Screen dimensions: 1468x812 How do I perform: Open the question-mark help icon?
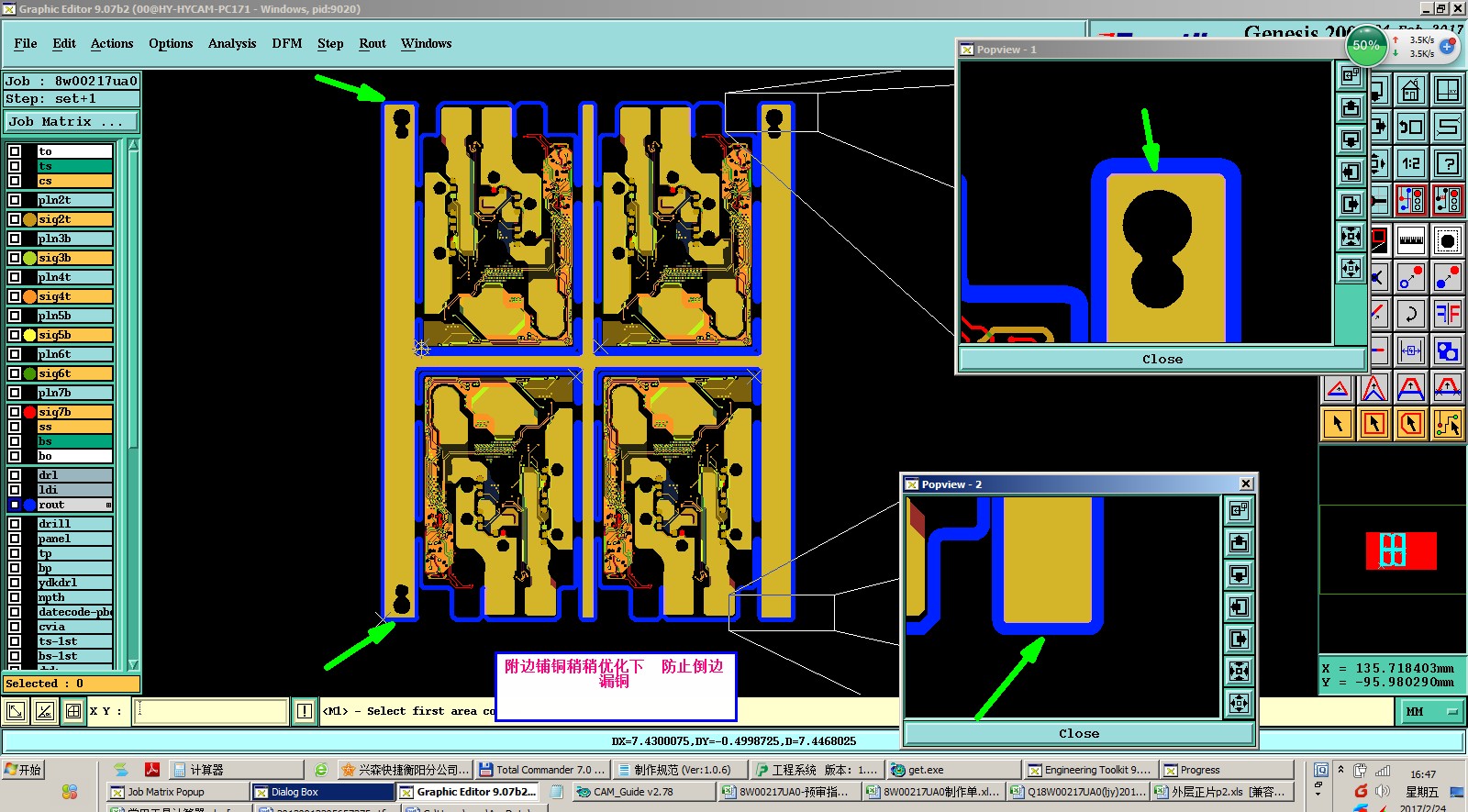coord(1448,163)
